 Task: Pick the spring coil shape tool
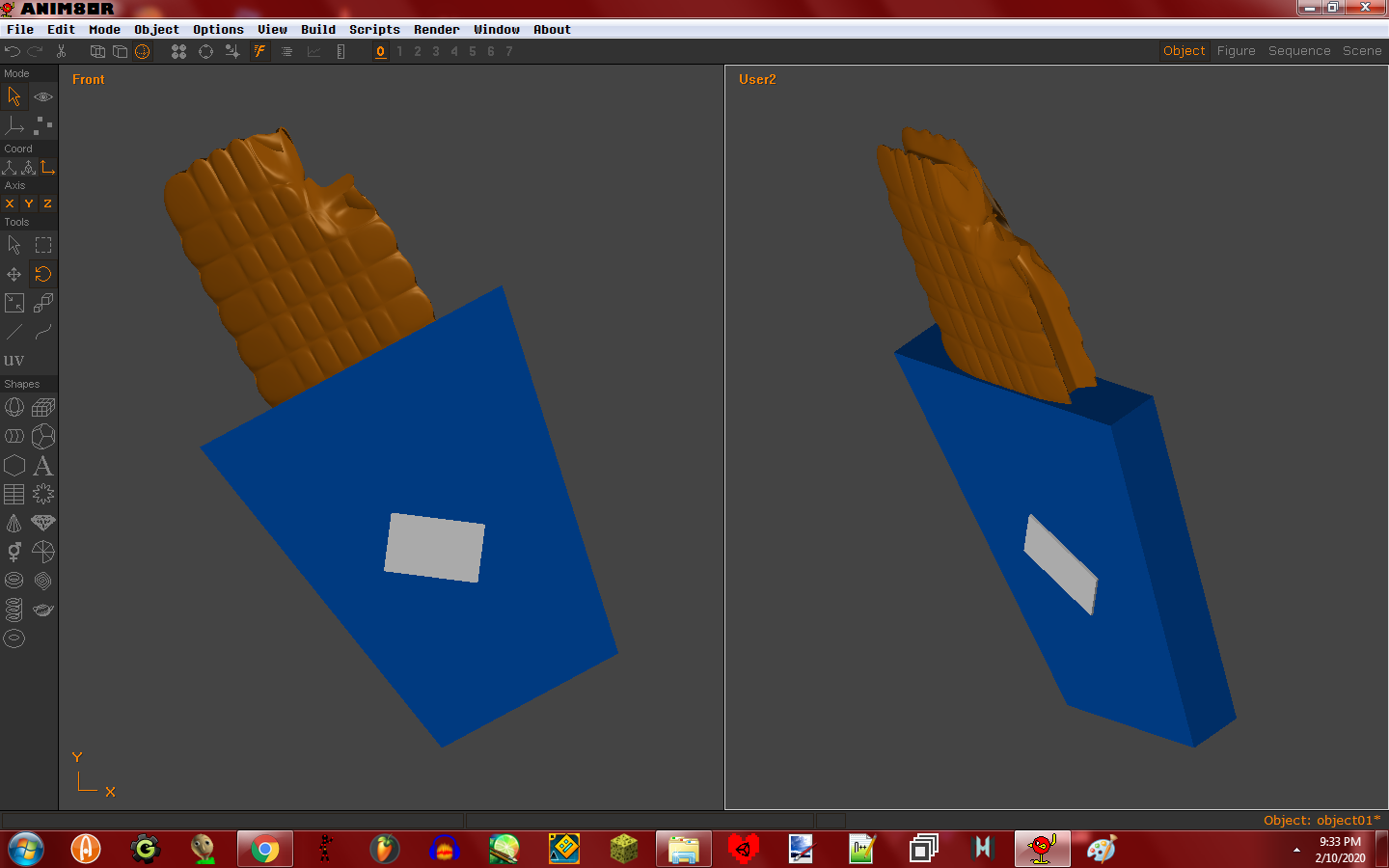pyautogui.click(x=14, y=610)
